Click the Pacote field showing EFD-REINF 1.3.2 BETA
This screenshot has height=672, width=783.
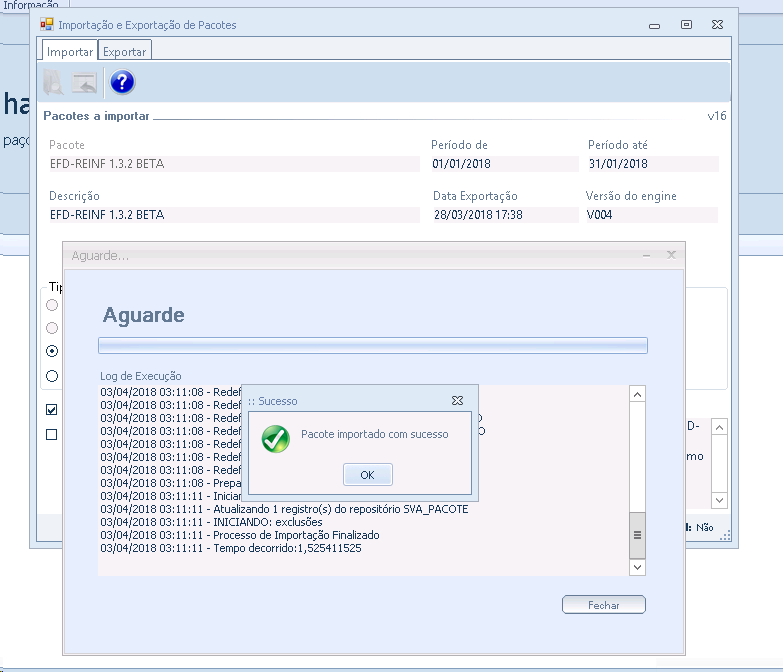pos(234,164)
